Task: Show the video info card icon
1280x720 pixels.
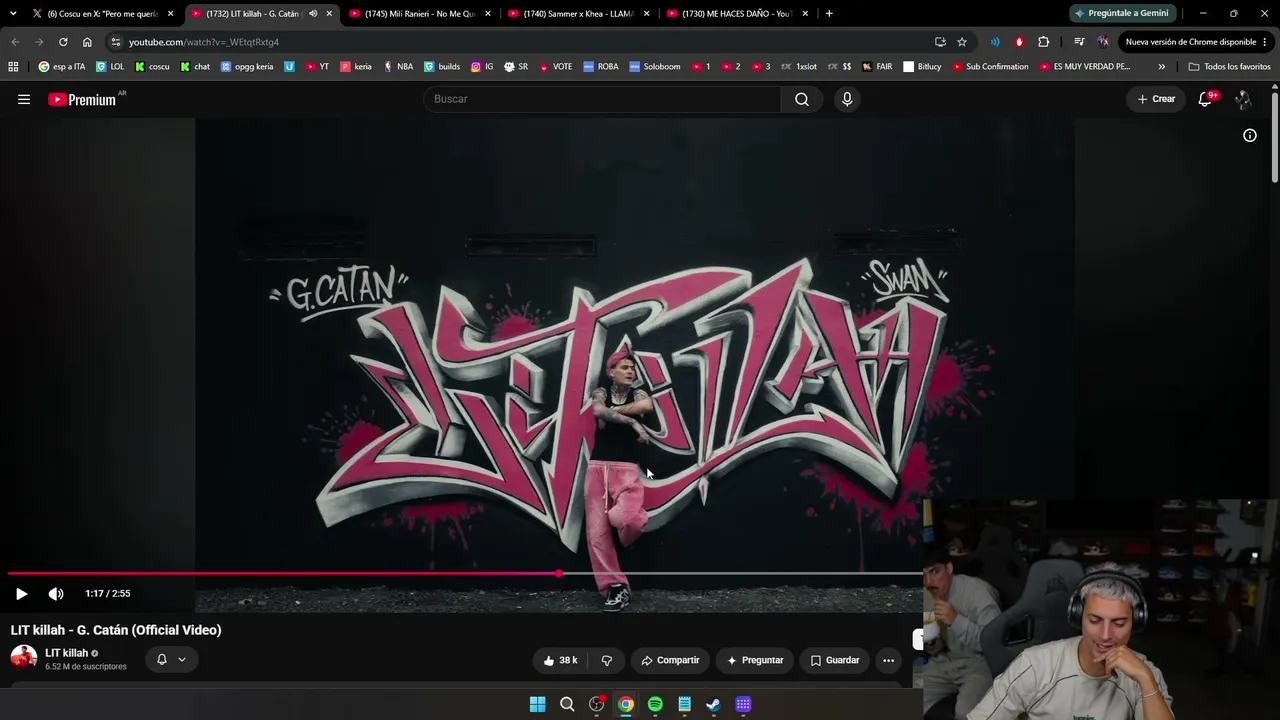Action: [1250, 135]
